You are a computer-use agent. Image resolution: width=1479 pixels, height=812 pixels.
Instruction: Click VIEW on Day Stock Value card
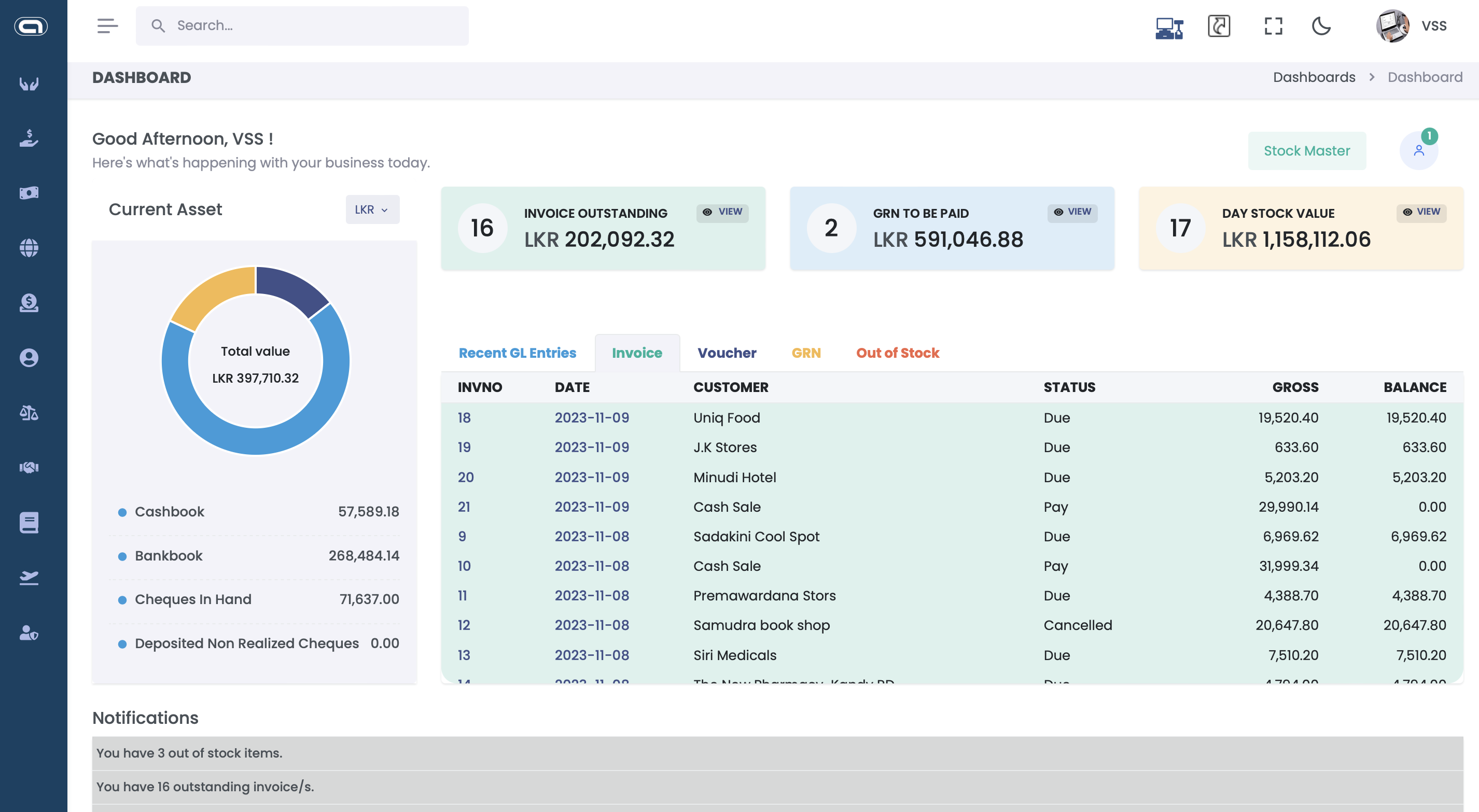[1421, 212]
